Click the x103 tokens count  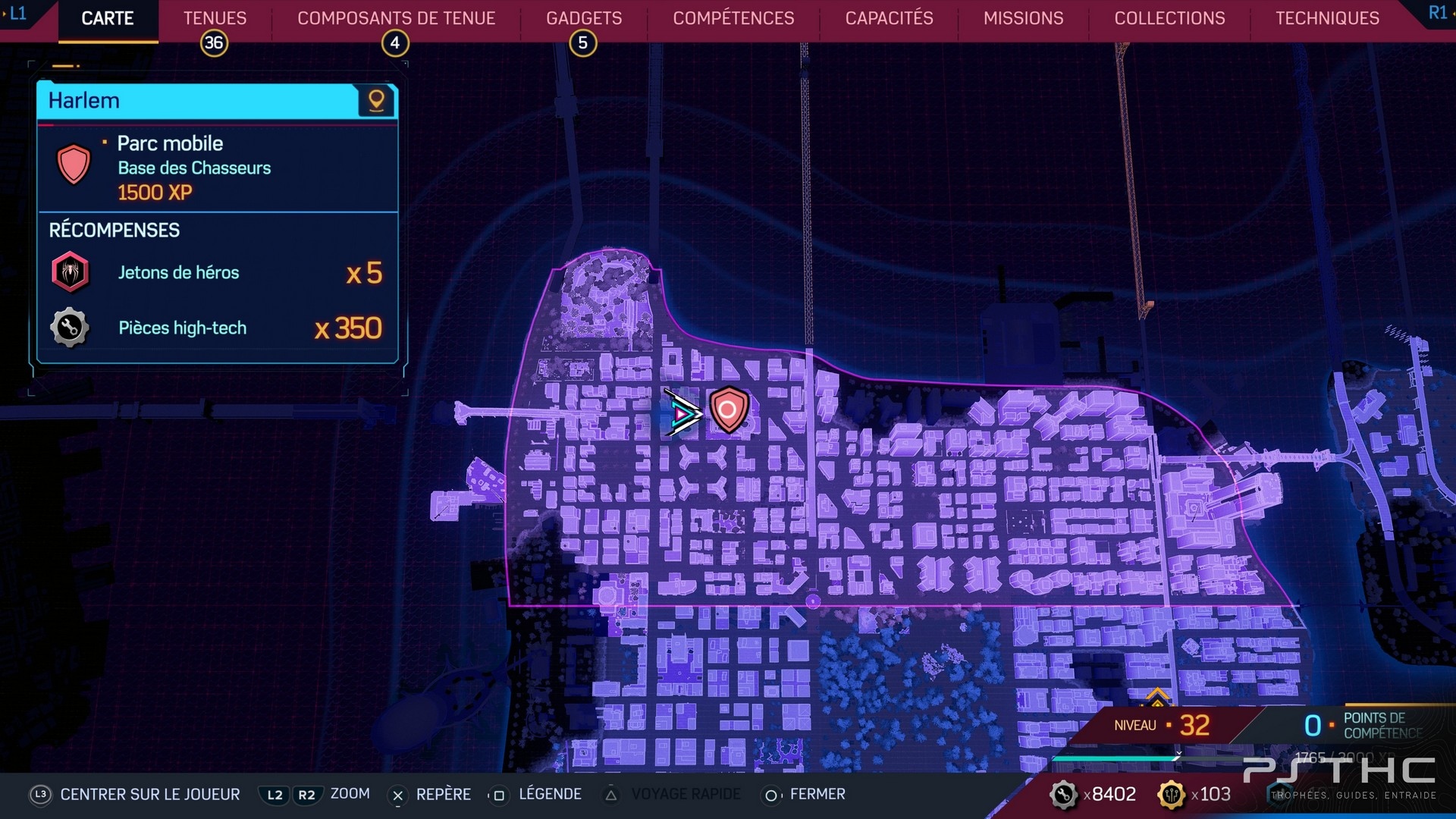(1210, 794)
